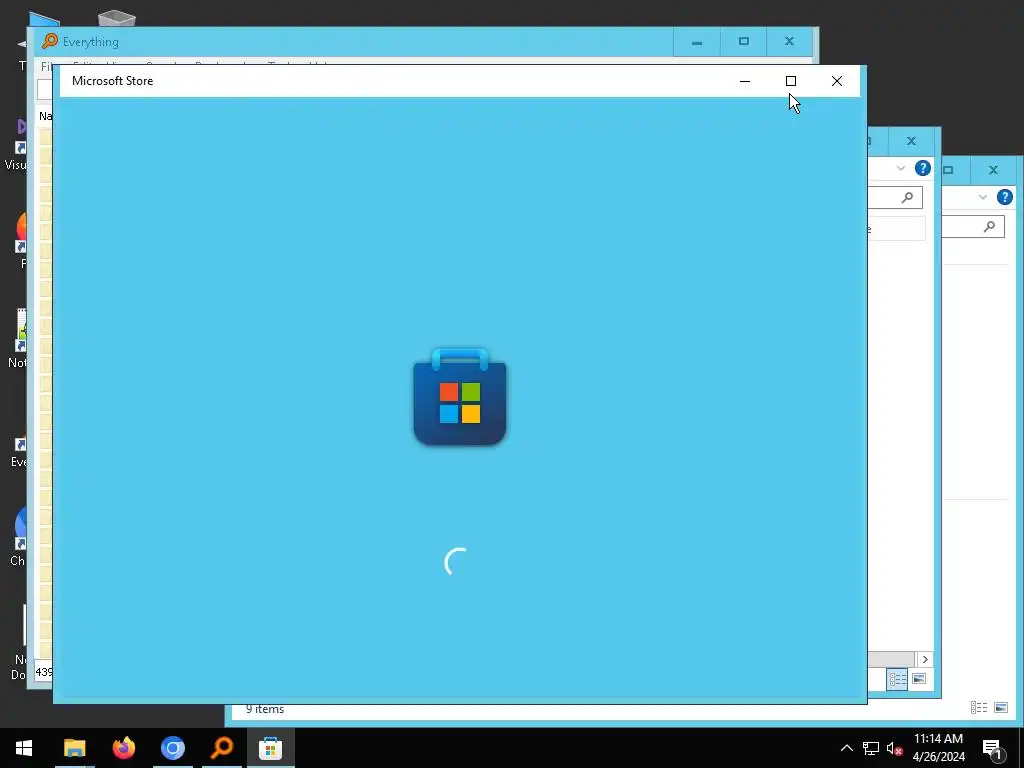The width and height of the screenshot is (1024, 768).
Task: Open Chromium from the taskbar
Action: click(x=173, y=748)
